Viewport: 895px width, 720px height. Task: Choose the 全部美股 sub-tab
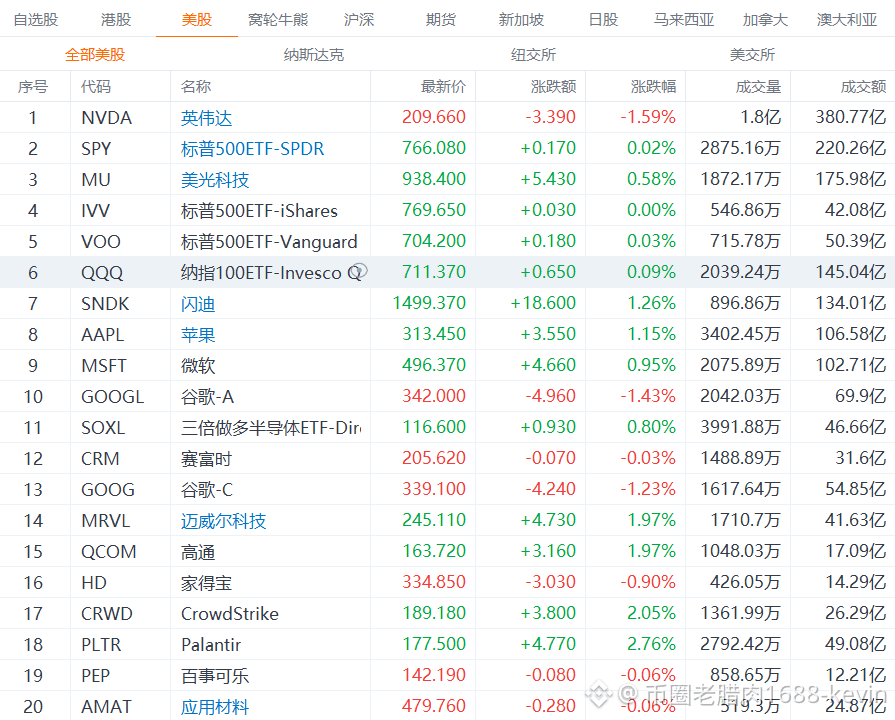click(95, 55)
